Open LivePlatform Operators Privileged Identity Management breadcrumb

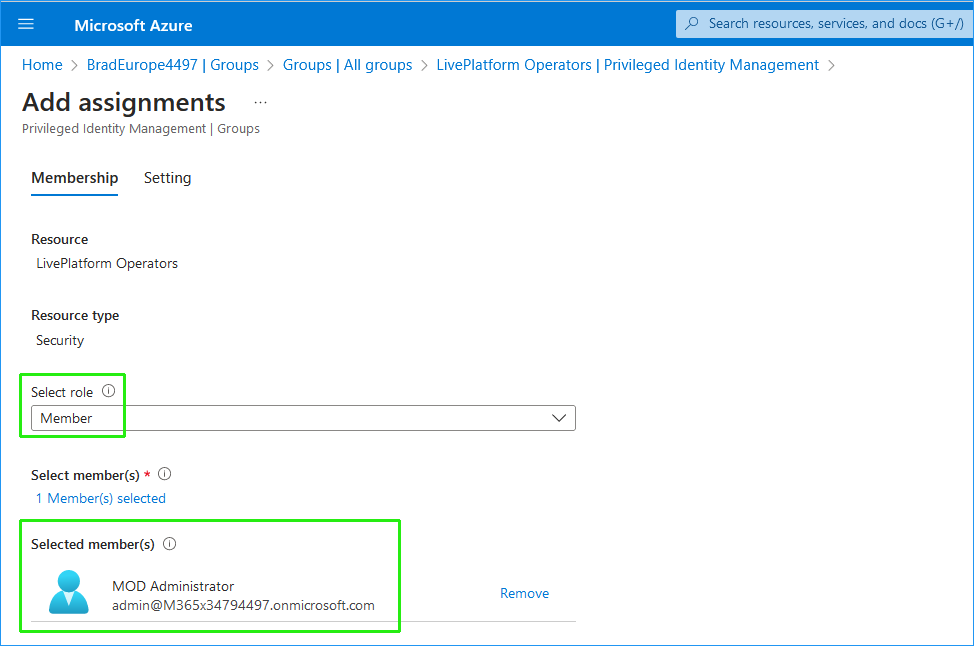(627, 65)
